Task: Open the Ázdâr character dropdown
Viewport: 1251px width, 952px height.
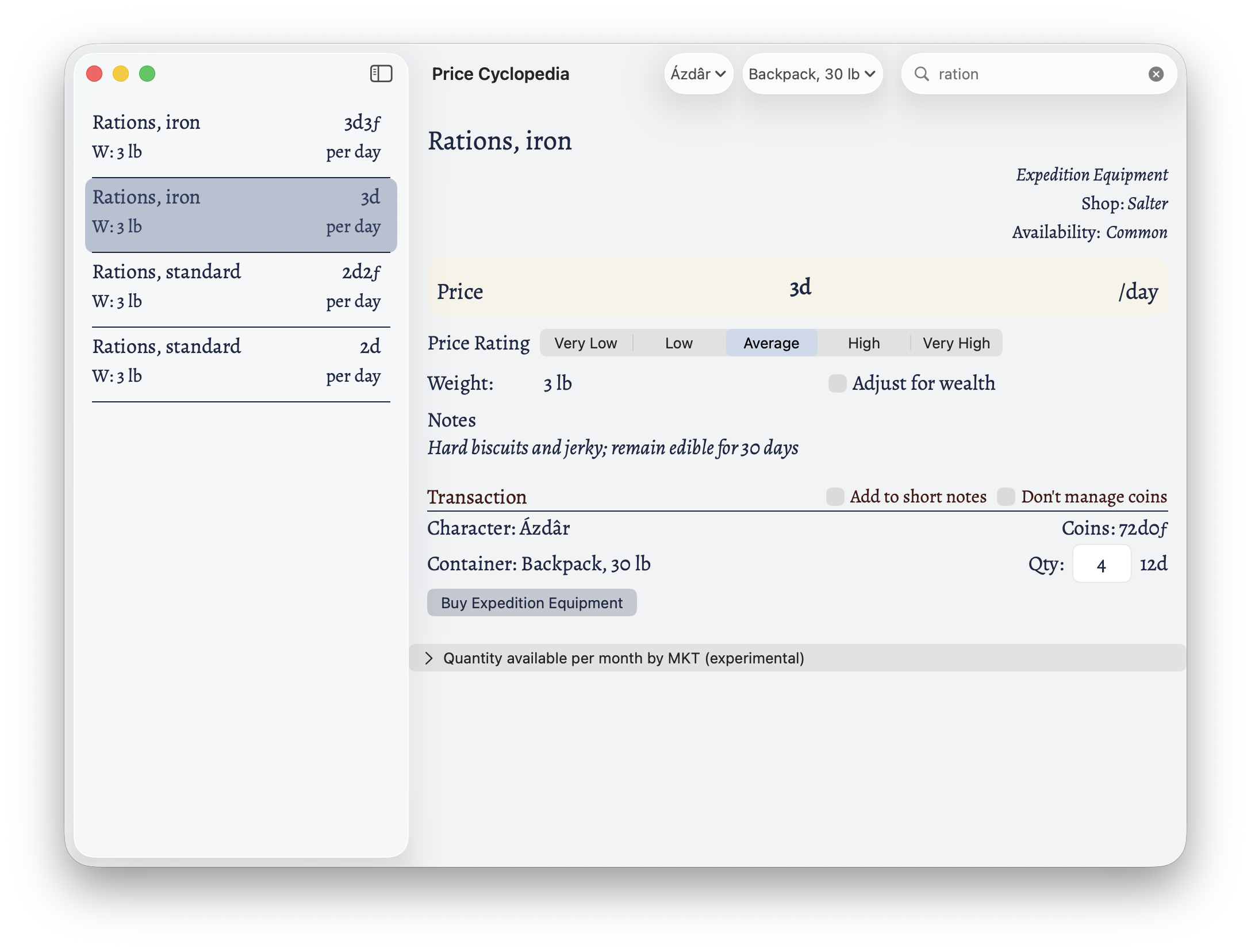Action: (x=698, y=74)
